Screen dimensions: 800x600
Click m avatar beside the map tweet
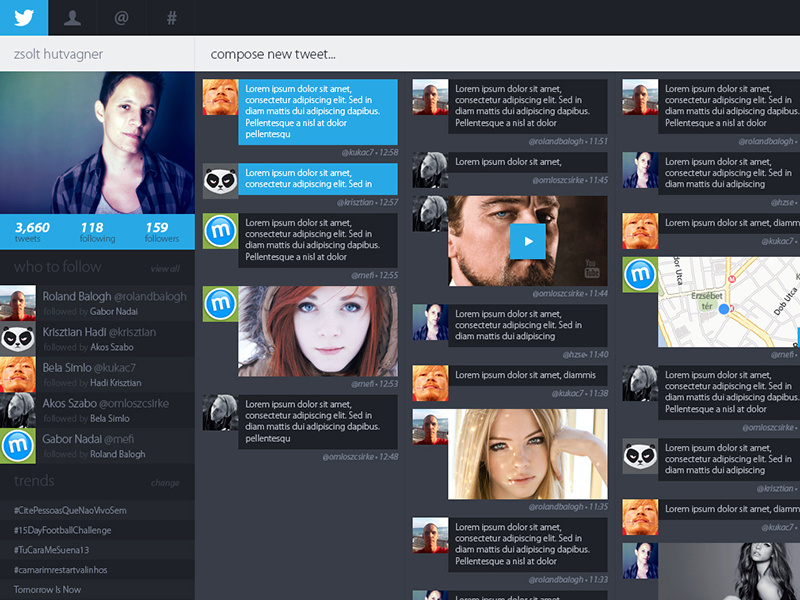(640, 275)
